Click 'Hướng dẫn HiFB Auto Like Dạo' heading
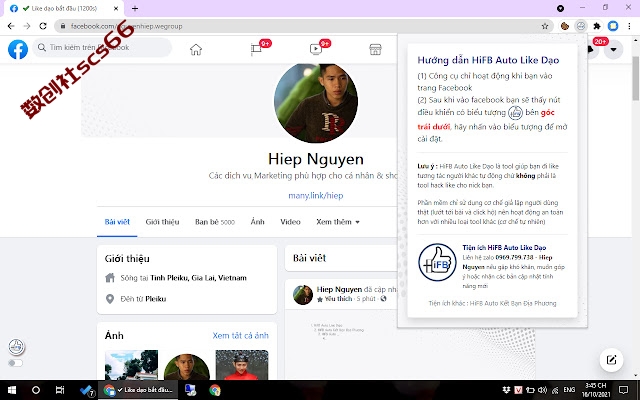640x400 pixels. 488,60
